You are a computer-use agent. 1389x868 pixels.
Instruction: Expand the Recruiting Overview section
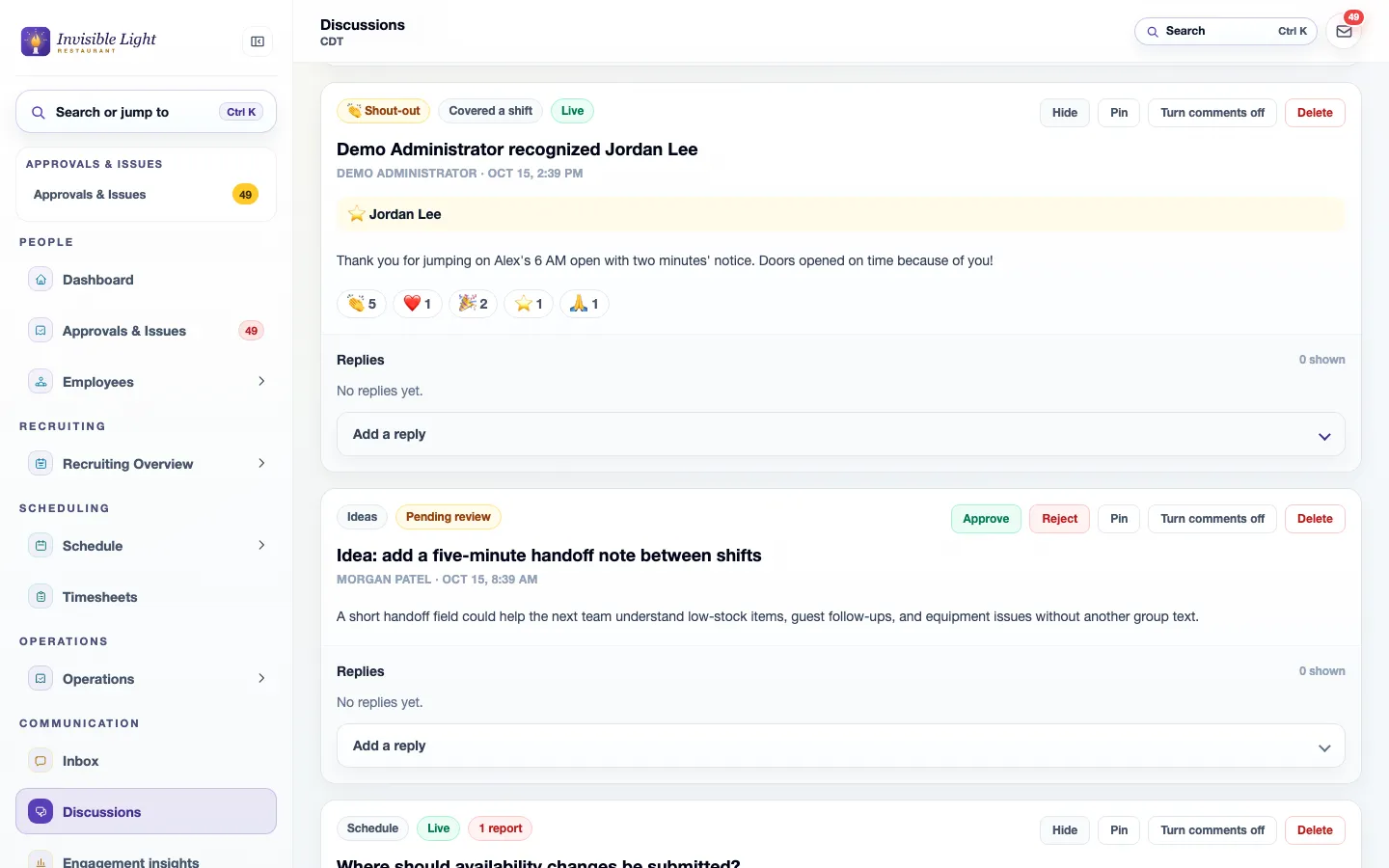261,464
